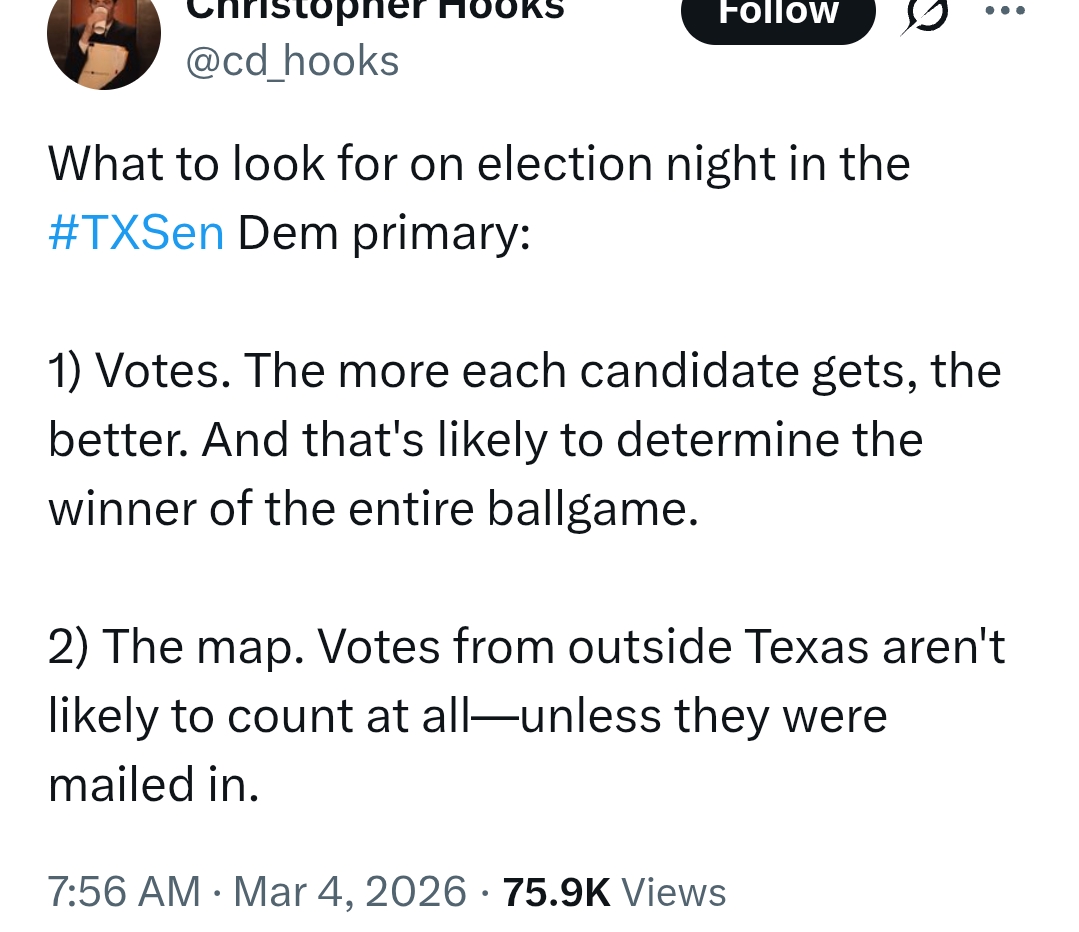Click the Mar 4, 2026 date
Viewport: 1079px width, 932px height.
349,890
